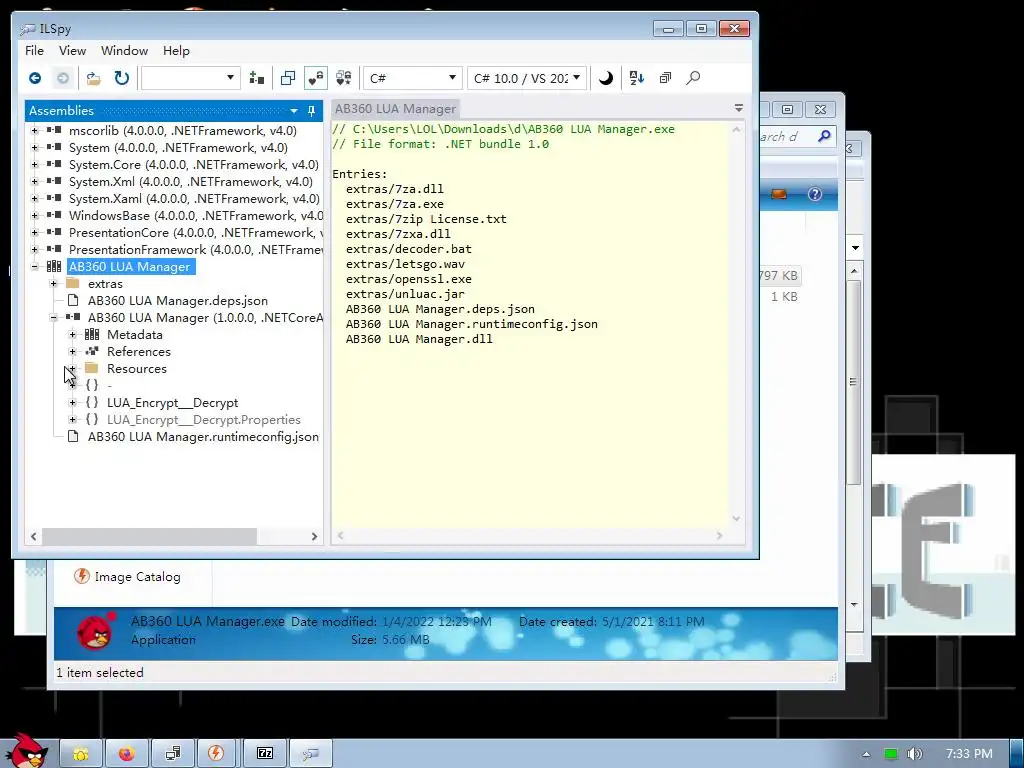Click the search magnifier in the Explorer window
The image size is (1024, 768).
pos(824,136)
